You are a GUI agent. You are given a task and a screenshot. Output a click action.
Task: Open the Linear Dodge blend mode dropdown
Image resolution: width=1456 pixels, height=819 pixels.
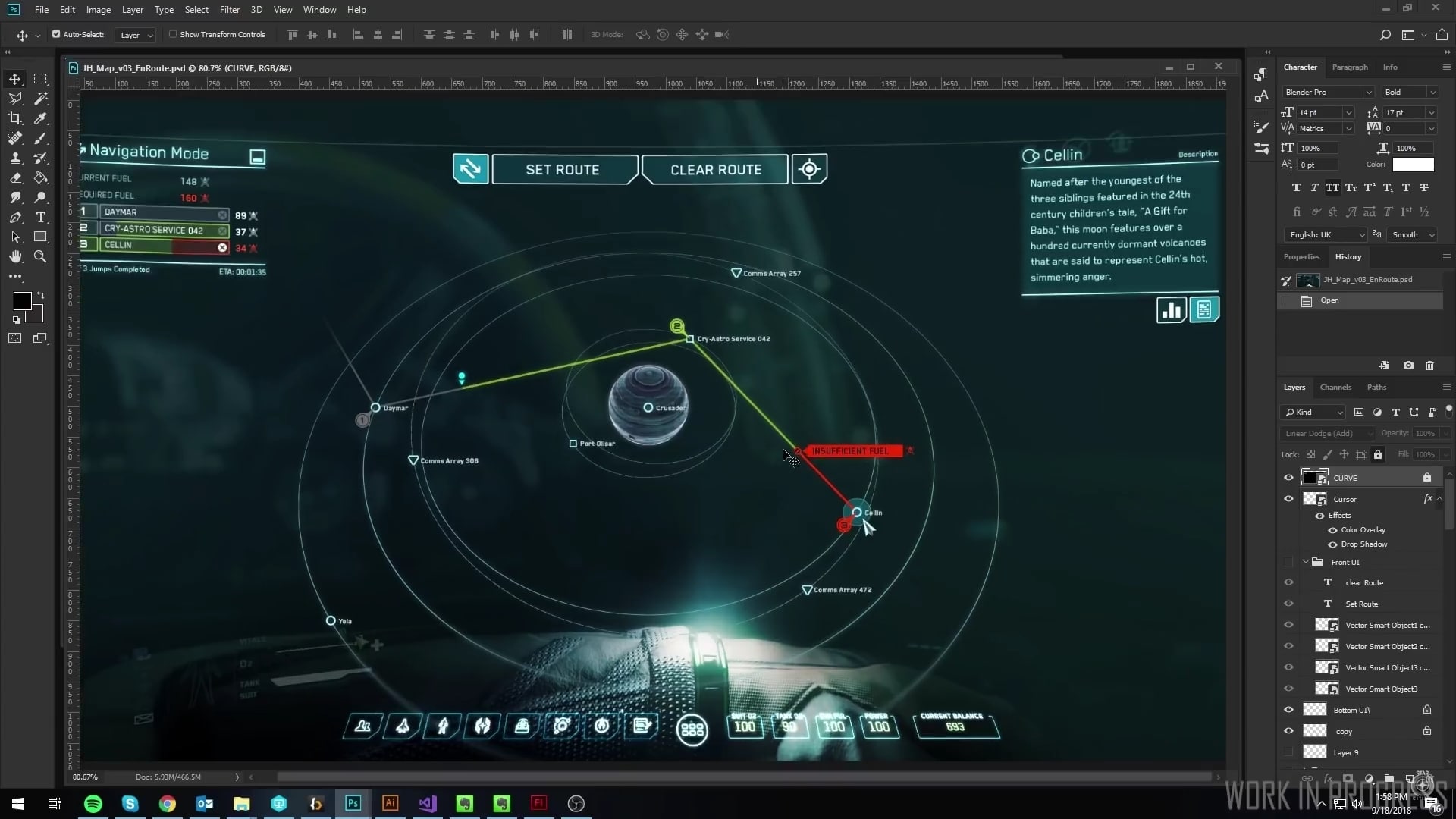(x=1327, y=434)
